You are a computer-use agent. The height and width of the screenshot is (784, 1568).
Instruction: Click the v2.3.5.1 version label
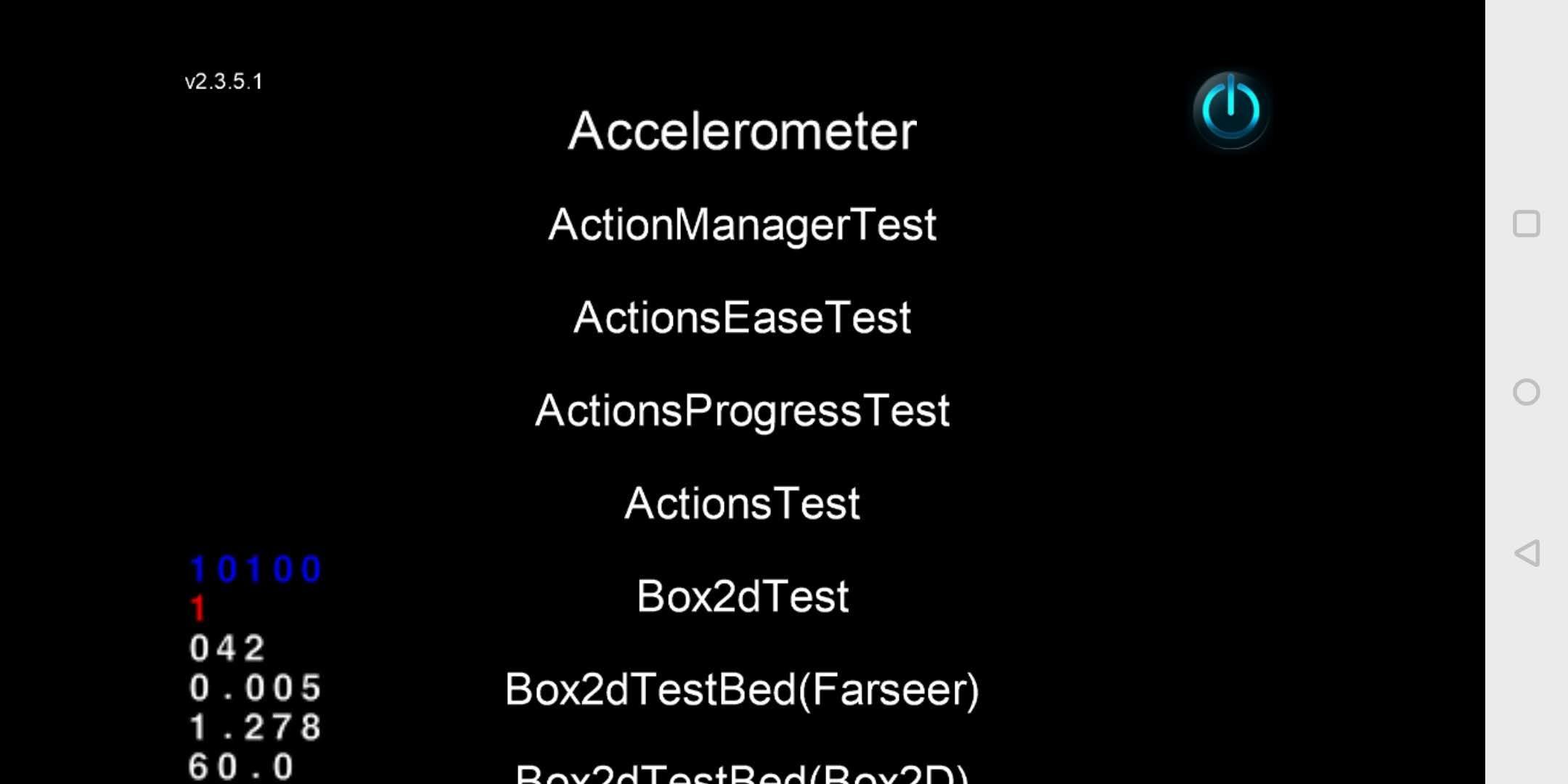point(224,81)
